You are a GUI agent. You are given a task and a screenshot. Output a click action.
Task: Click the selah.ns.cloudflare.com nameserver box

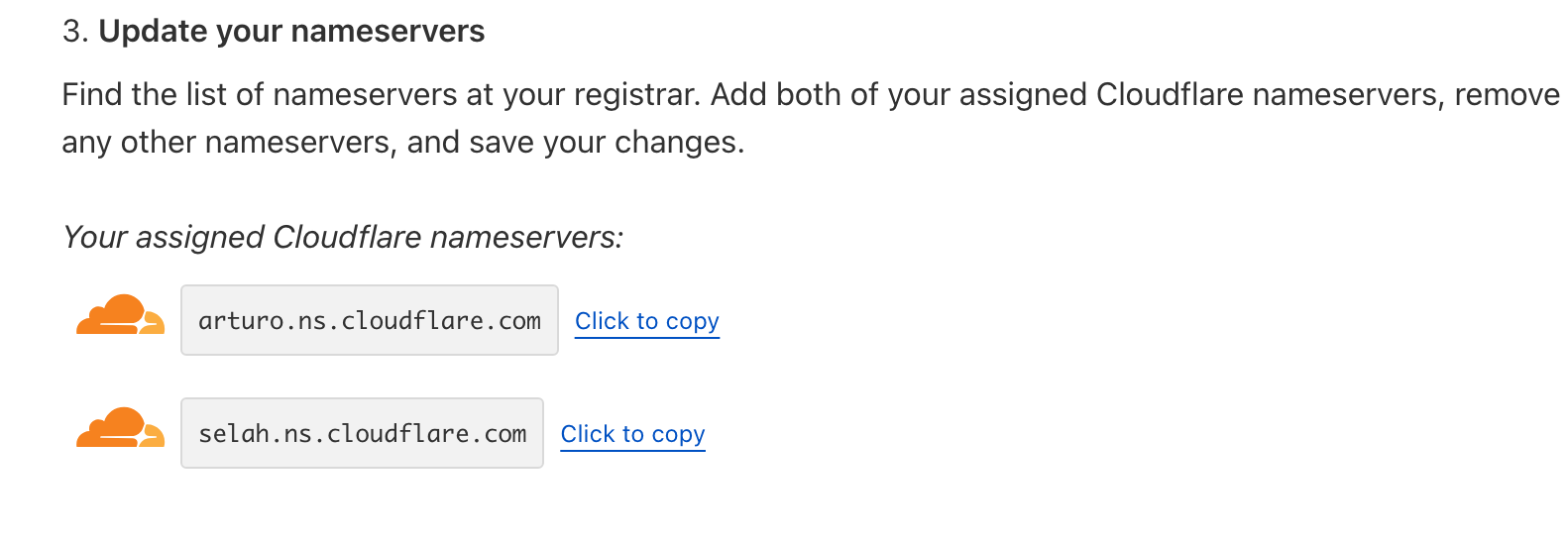362,433
